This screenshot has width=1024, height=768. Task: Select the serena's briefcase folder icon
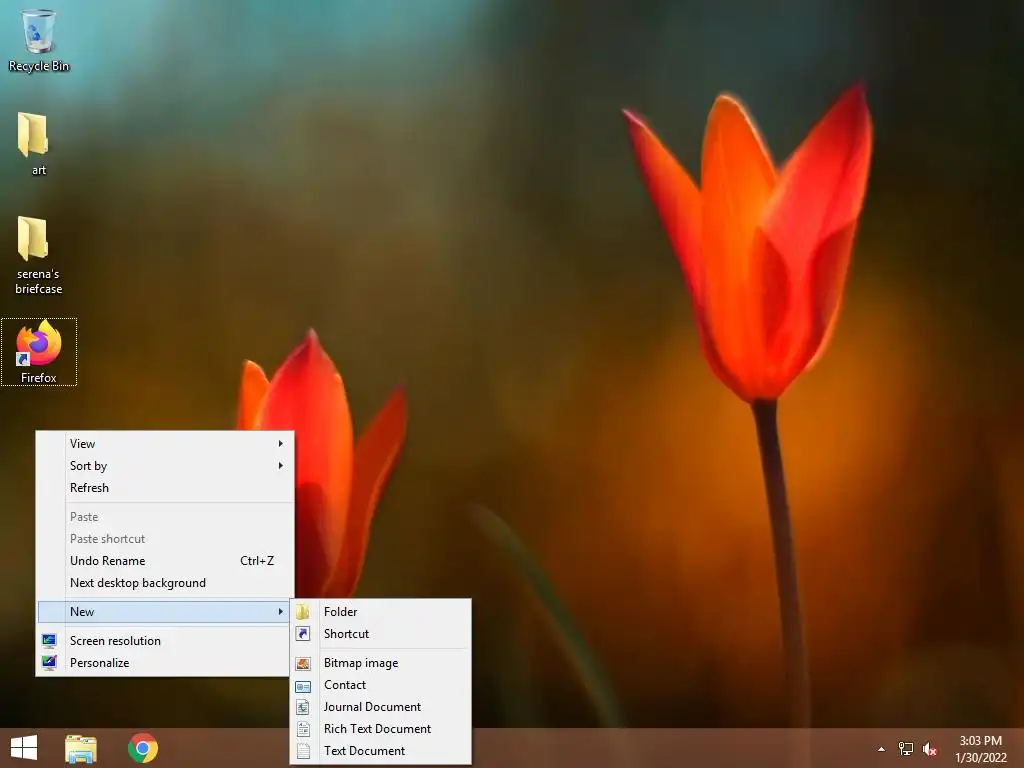38,255
